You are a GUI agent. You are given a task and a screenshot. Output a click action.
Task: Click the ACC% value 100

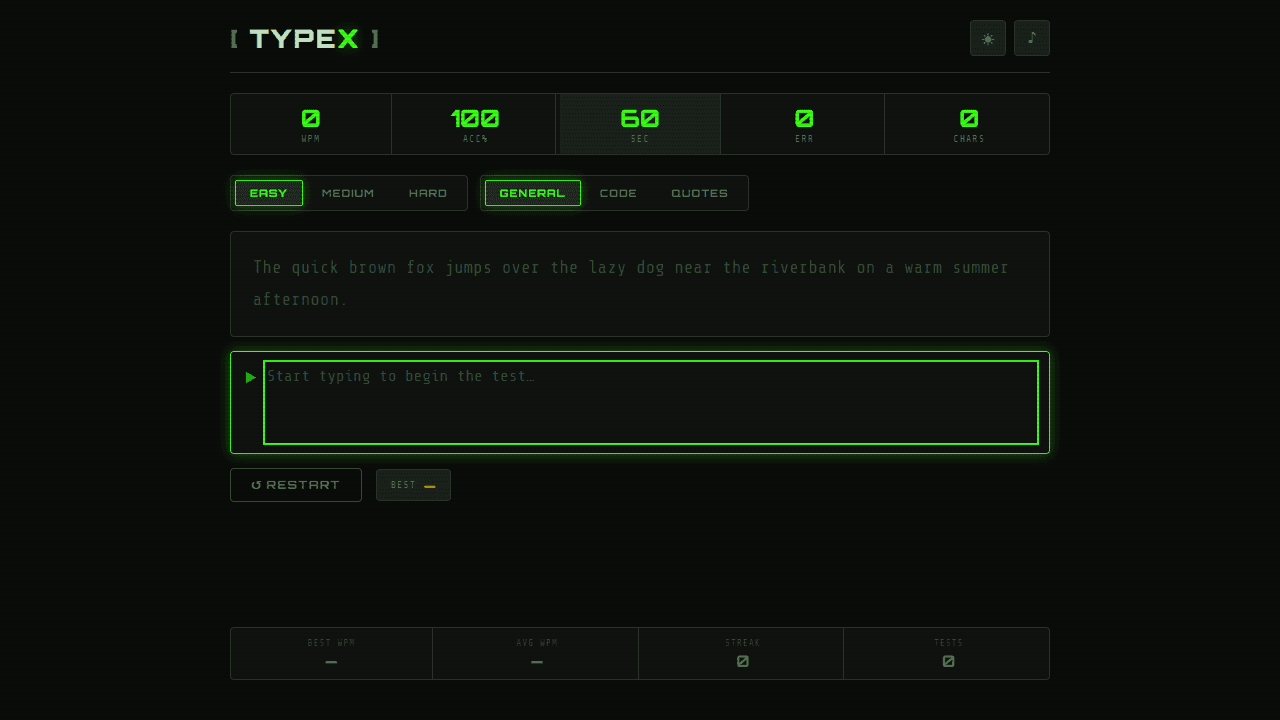coord(475,119)
